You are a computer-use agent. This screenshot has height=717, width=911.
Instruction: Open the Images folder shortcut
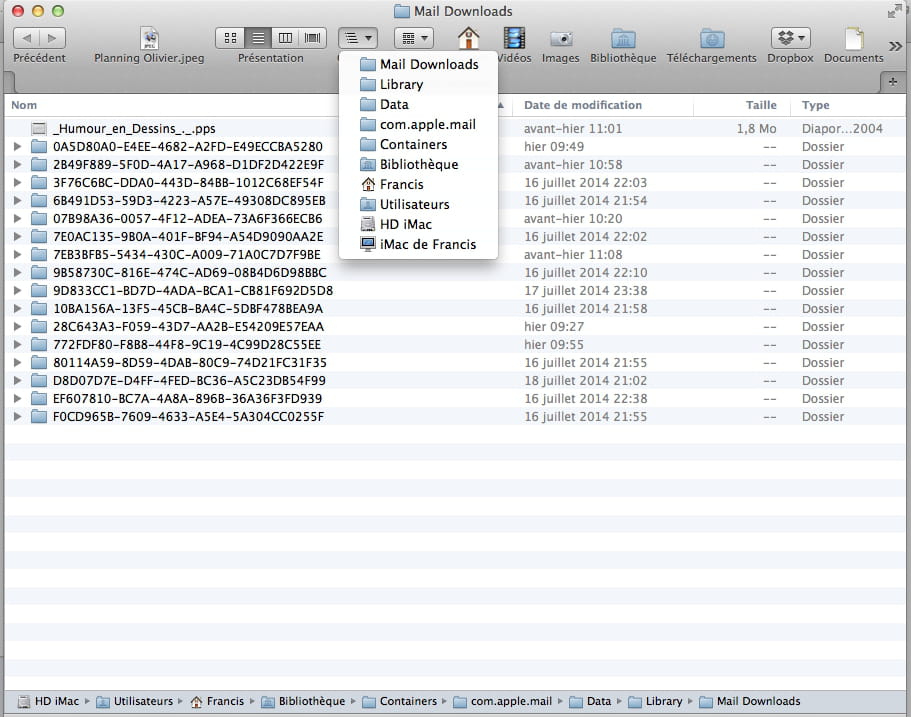(561, 39)
